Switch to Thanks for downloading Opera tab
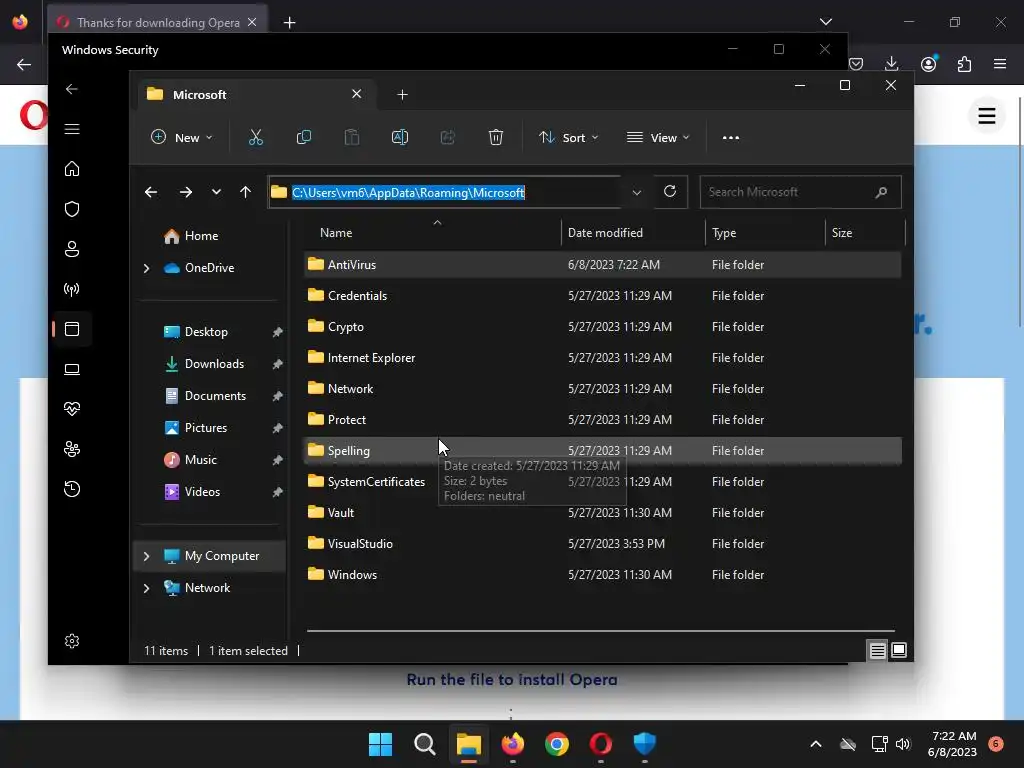This screenshot has width=1024, height=768. (157, 22)
